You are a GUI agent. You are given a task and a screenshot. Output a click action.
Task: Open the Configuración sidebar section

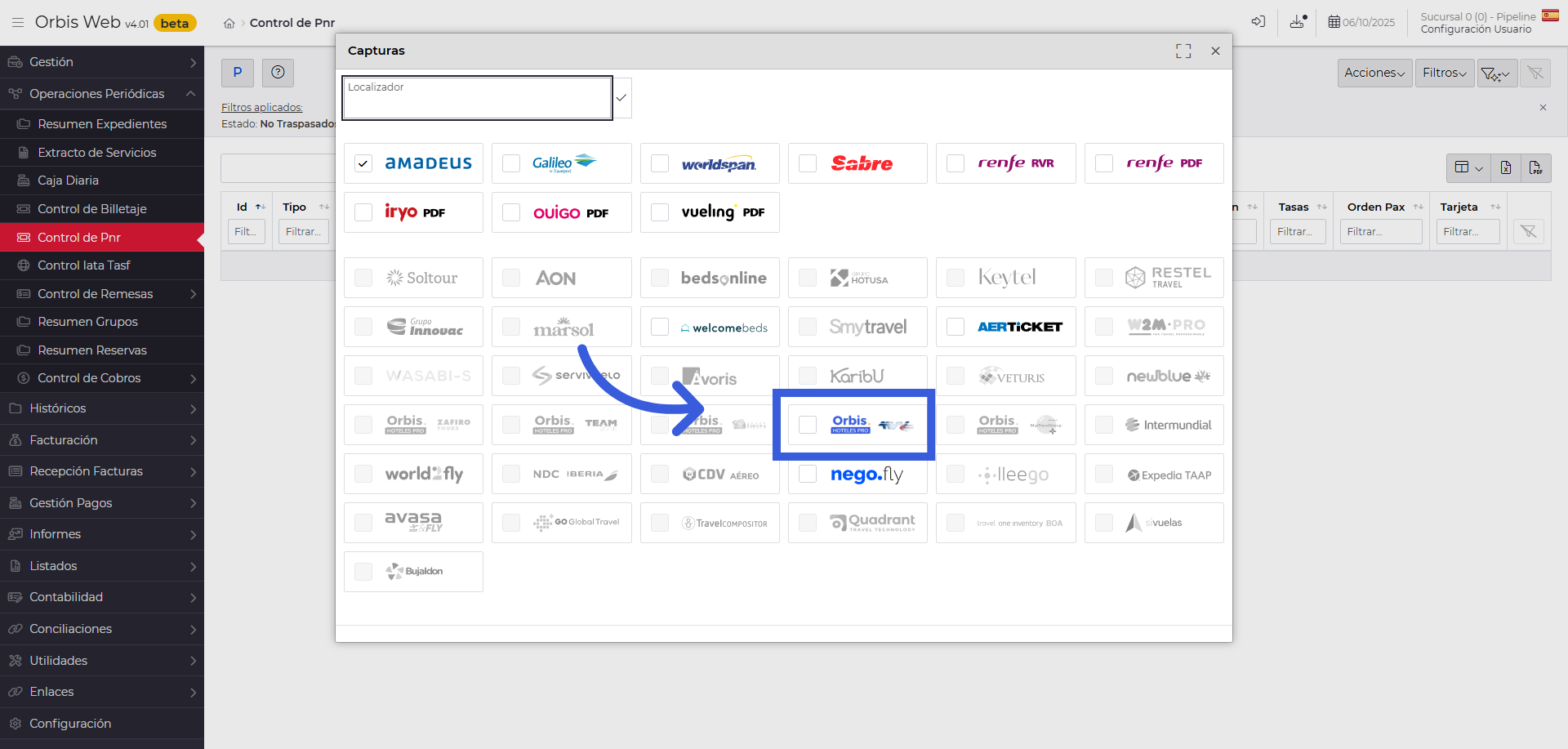click(x=102, y=724)
